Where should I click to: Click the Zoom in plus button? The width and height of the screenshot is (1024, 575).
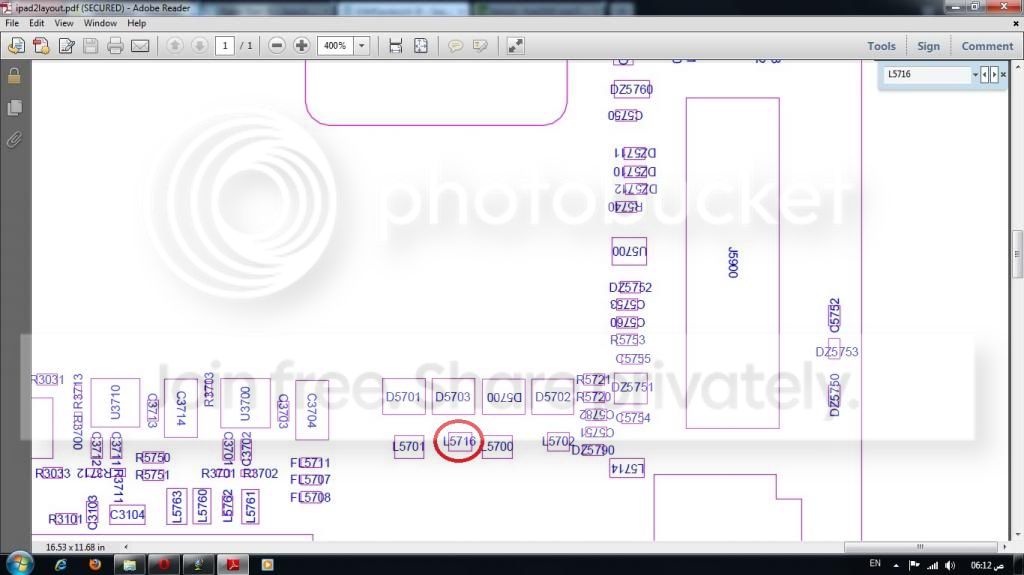(x=301, y=46)
